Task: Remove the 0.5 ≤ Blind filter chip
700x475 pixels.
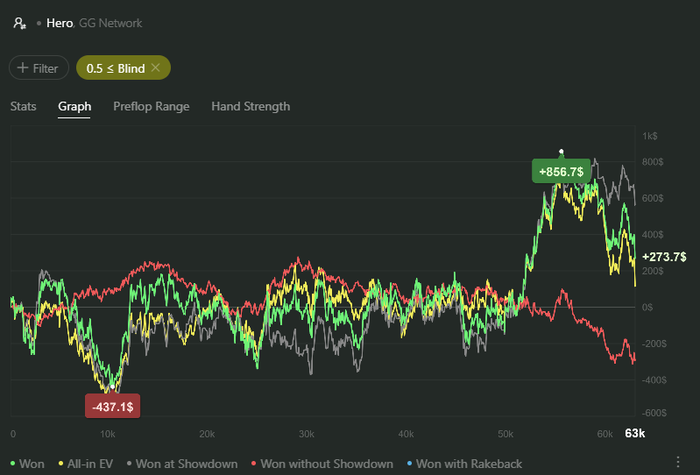Action: click(x=155, y=67)
